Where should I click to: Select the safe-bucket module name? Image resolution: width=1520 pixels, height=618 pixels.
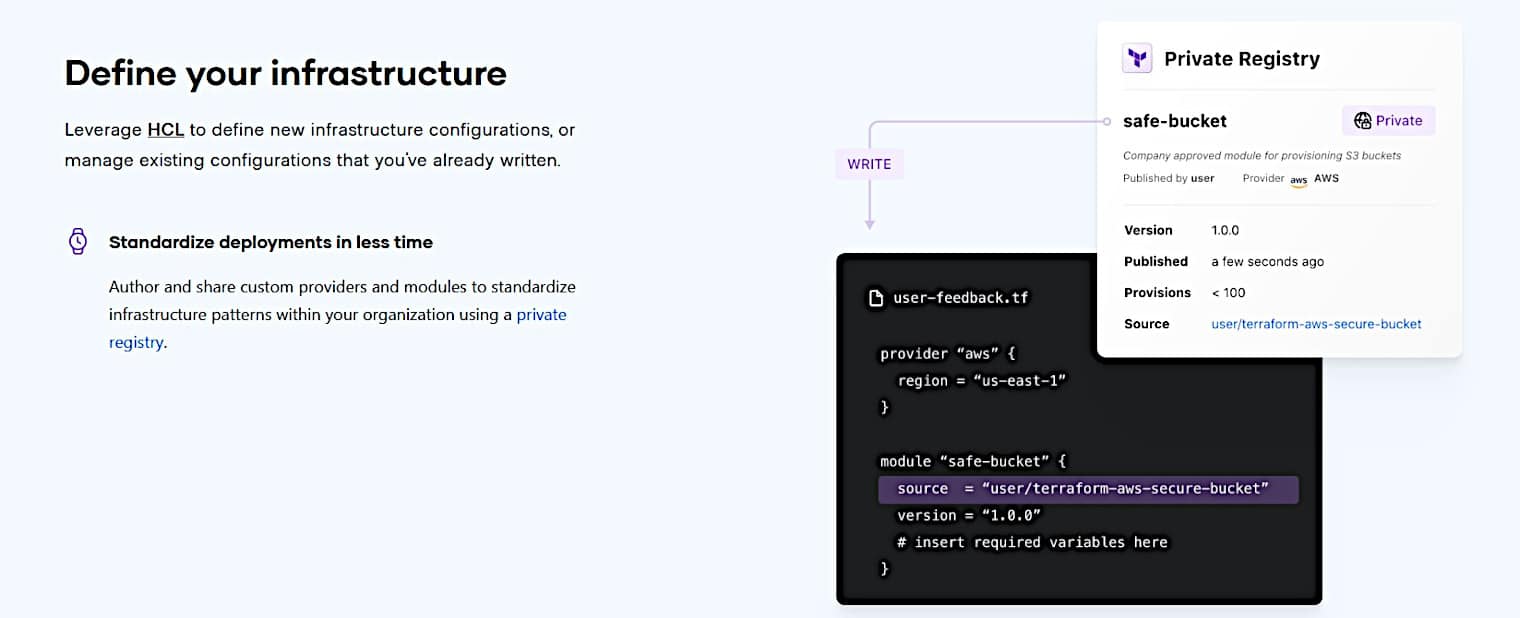point(1175,121)
